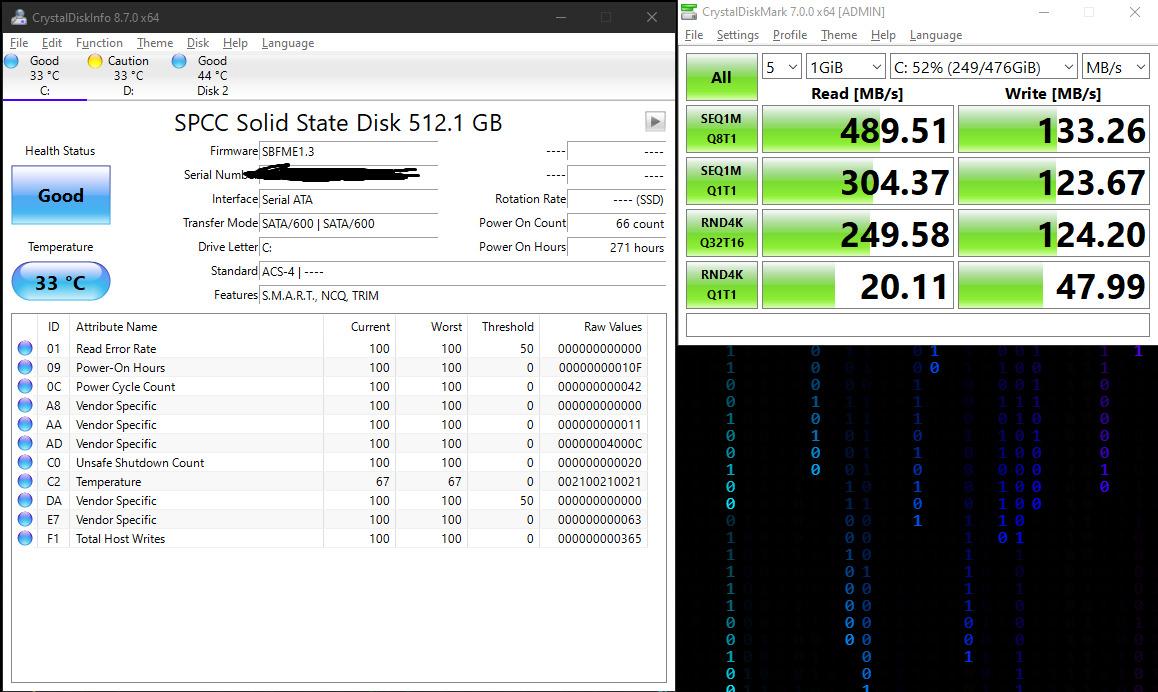Open Theme menu in CrystalDiskMark
This screenshot has width=1158, height=692.
coord(839,35)
